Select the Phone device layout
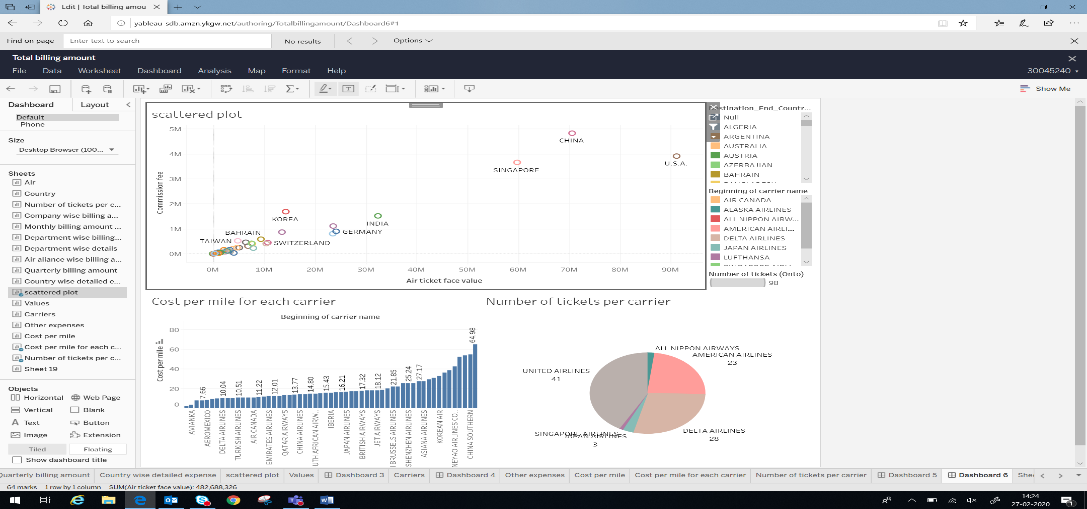This screenshot has width=1087, height=509. click(32, 125)
